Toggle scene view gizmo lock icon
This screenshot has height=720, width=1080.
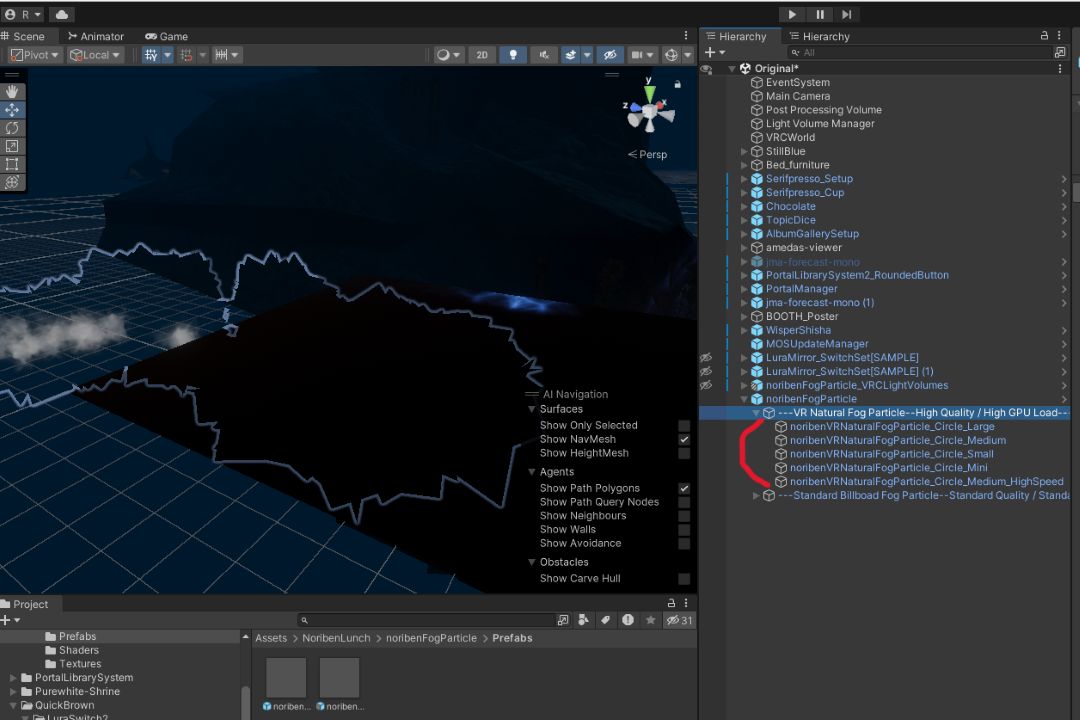click(x=678, y=84)
